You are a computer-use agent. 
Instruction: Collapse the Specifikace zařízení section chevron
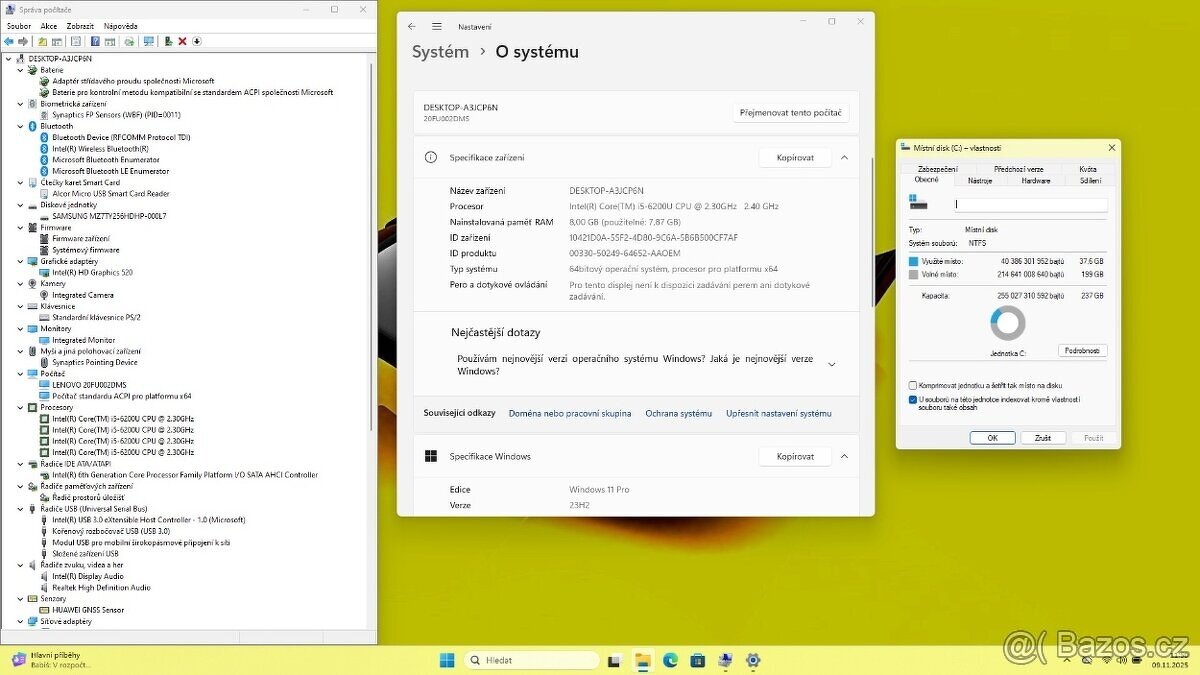[844, 157]
